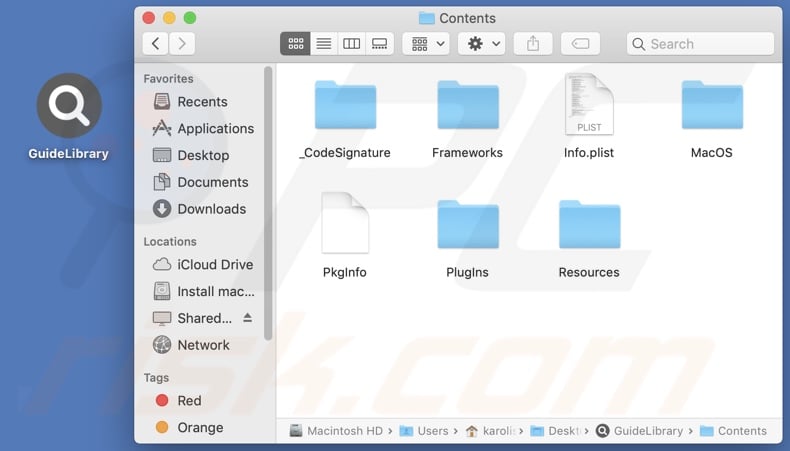The width and height of the screenshot is (790, 451).
Task: Maximize the Contents window with the green button
Action: [x=190, y=18]
